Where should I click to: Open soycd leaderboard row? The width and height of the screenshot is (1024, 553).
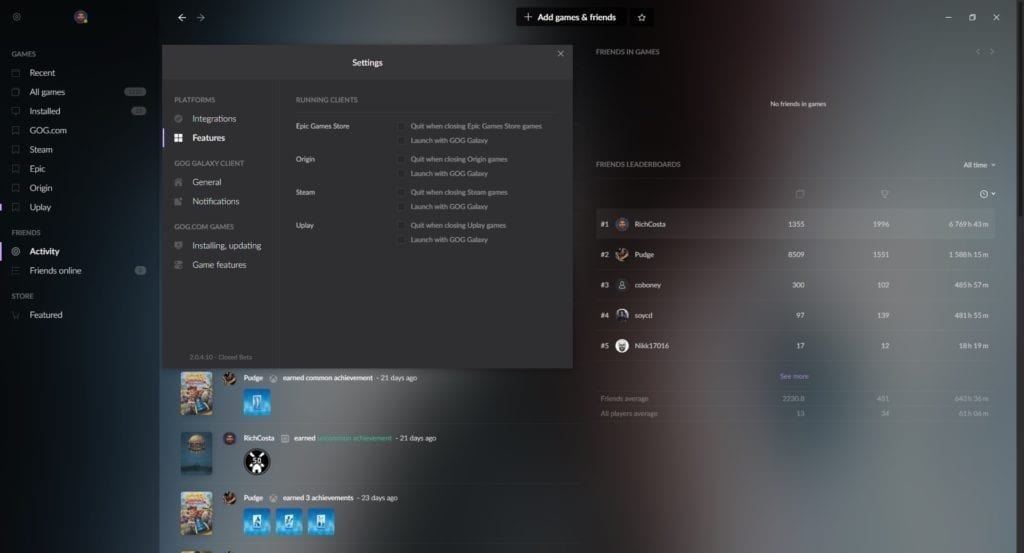coord(795,315)
